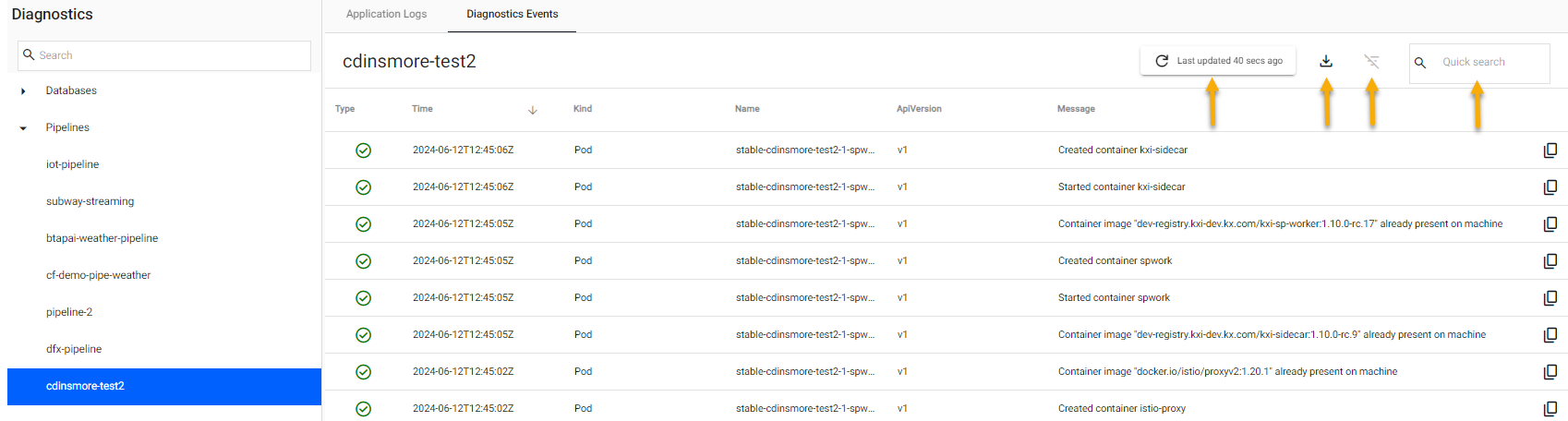Open the iot-pipeline diagnostics
Image resolution: width=1568 pixels, height=421 pixels.
72,164
